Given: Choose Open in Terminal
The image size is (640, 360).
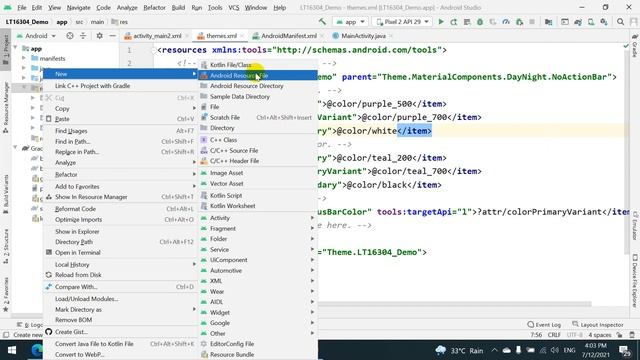Looking at the screenshot, I should click(120, 252).
